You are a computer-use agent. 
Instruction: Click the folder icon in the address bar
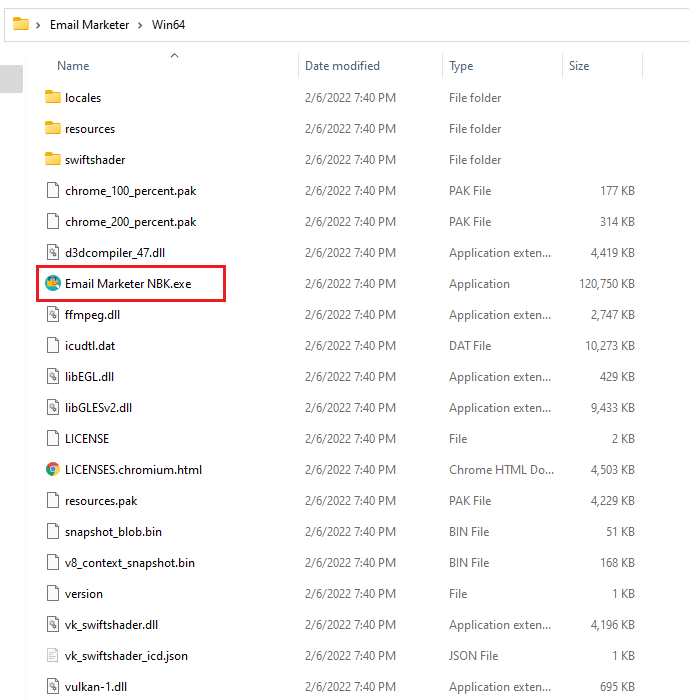coord(21,24)
